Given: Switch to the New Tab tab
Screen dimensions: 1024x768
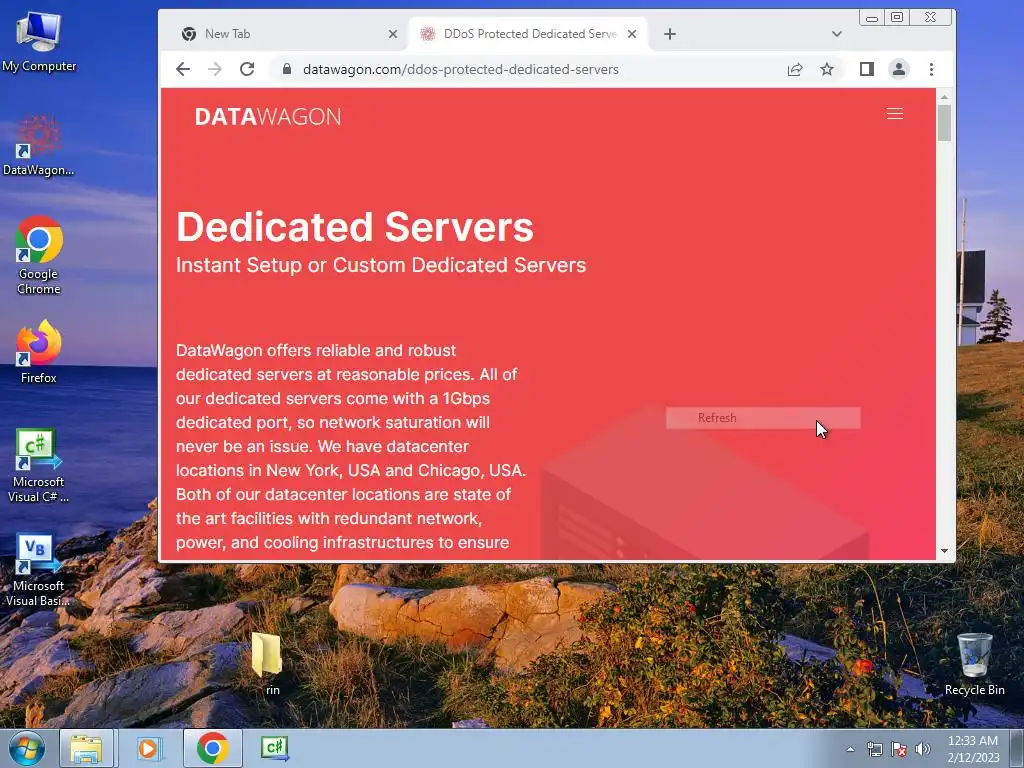Looking at the screenshot, I should pos(289,34).
